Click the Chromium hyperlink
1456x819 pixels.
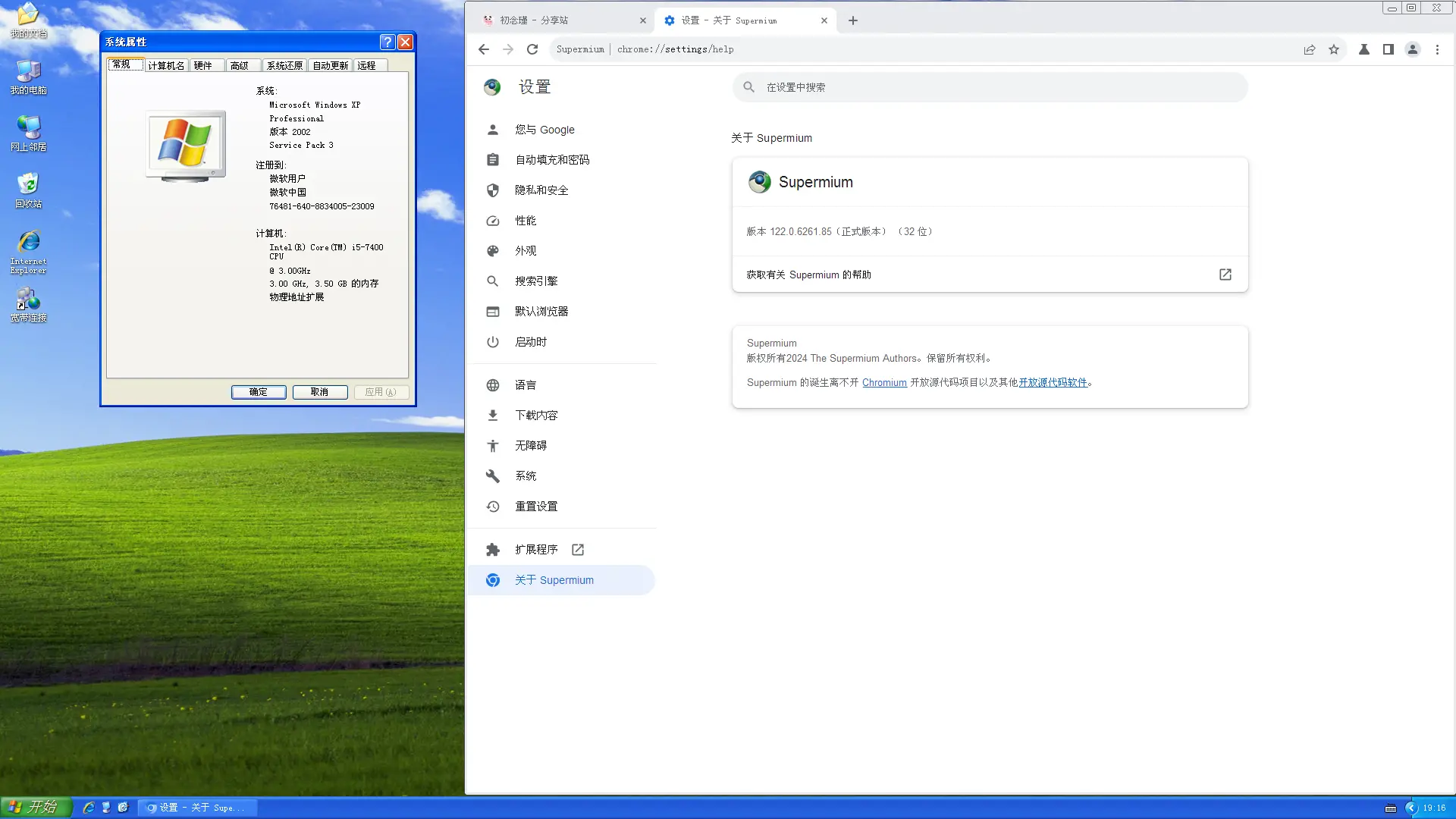(884, 383)
